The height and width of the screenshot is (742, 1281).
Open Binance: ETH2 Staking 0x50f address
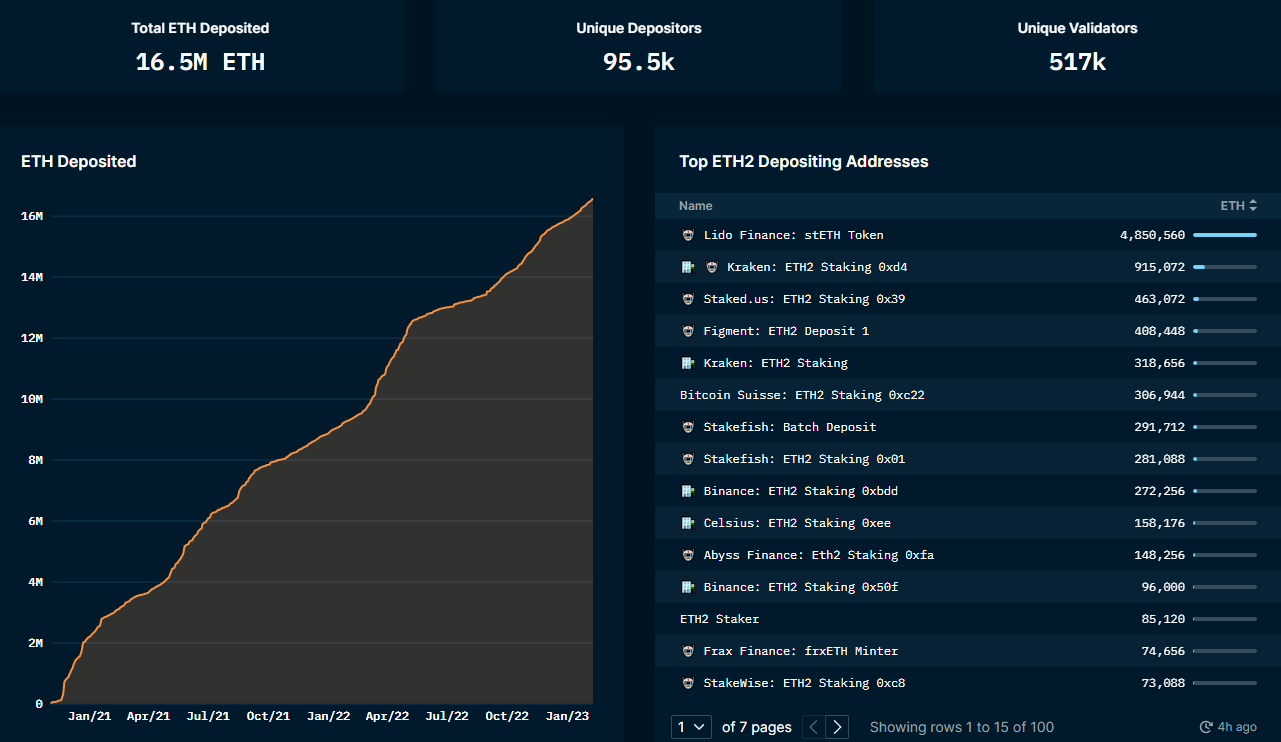[x=801, y=587]
